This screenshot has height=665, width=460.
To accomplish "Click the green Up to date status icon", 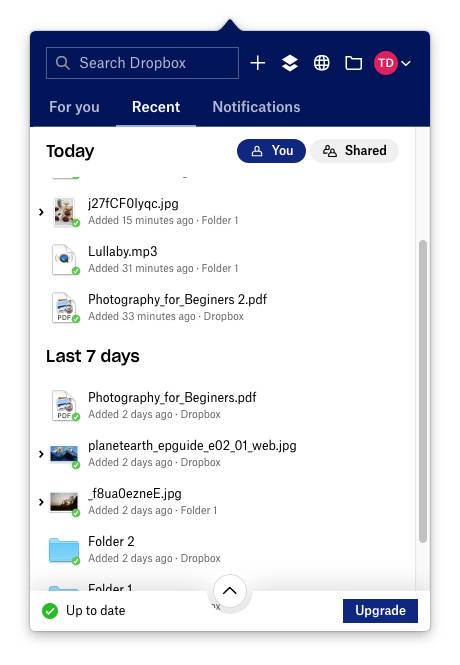I will [x=50, y=611].
